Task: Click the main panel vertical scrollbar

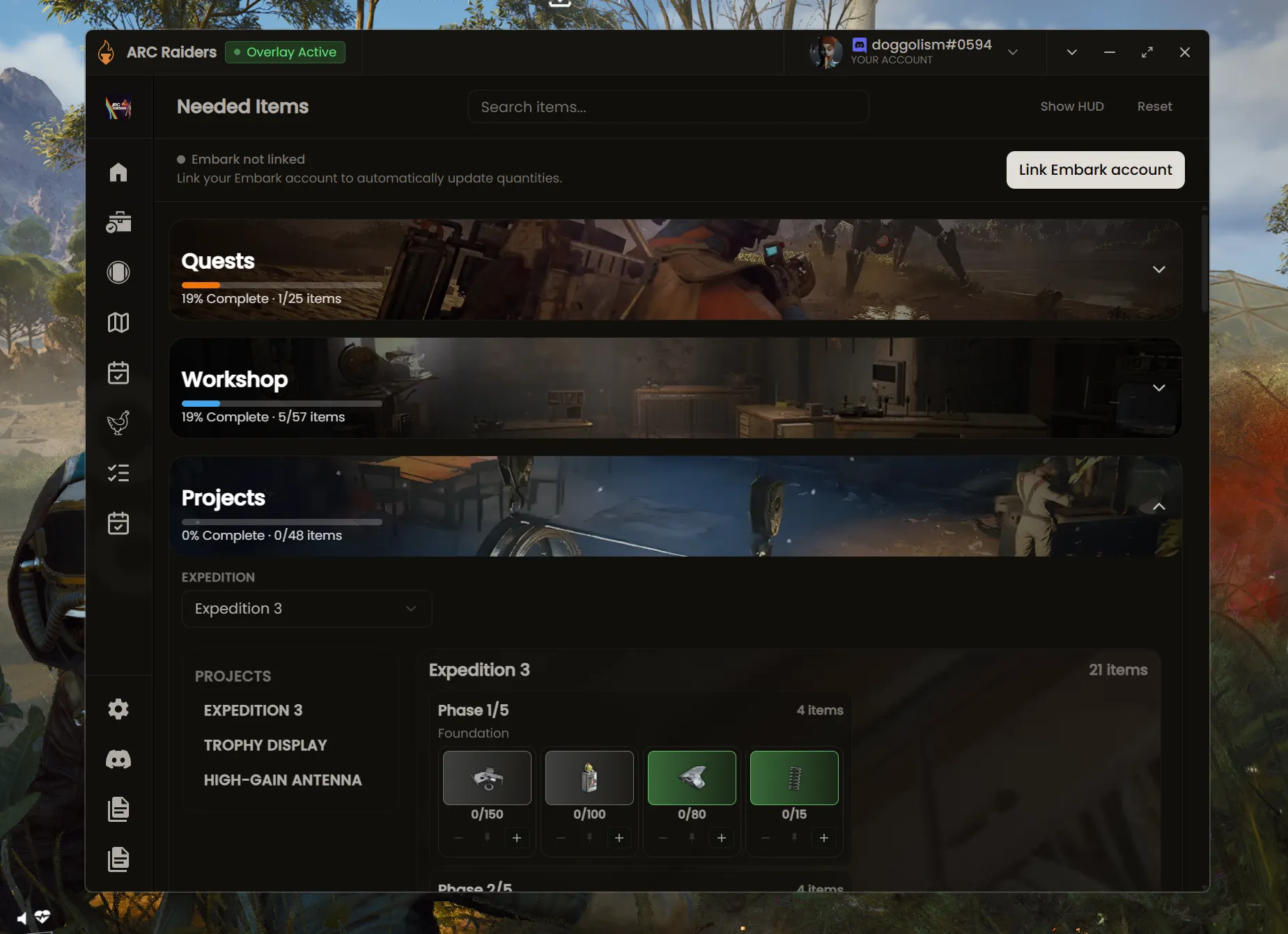Action: 1204,263
